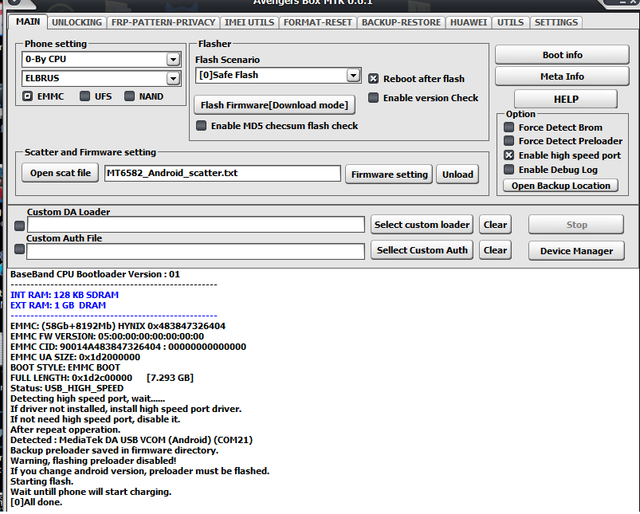This screenshot has width=640, height=514.
Task: Click log line 'Detected : MediaTek DA USB VCOM'
Action: 131,440
